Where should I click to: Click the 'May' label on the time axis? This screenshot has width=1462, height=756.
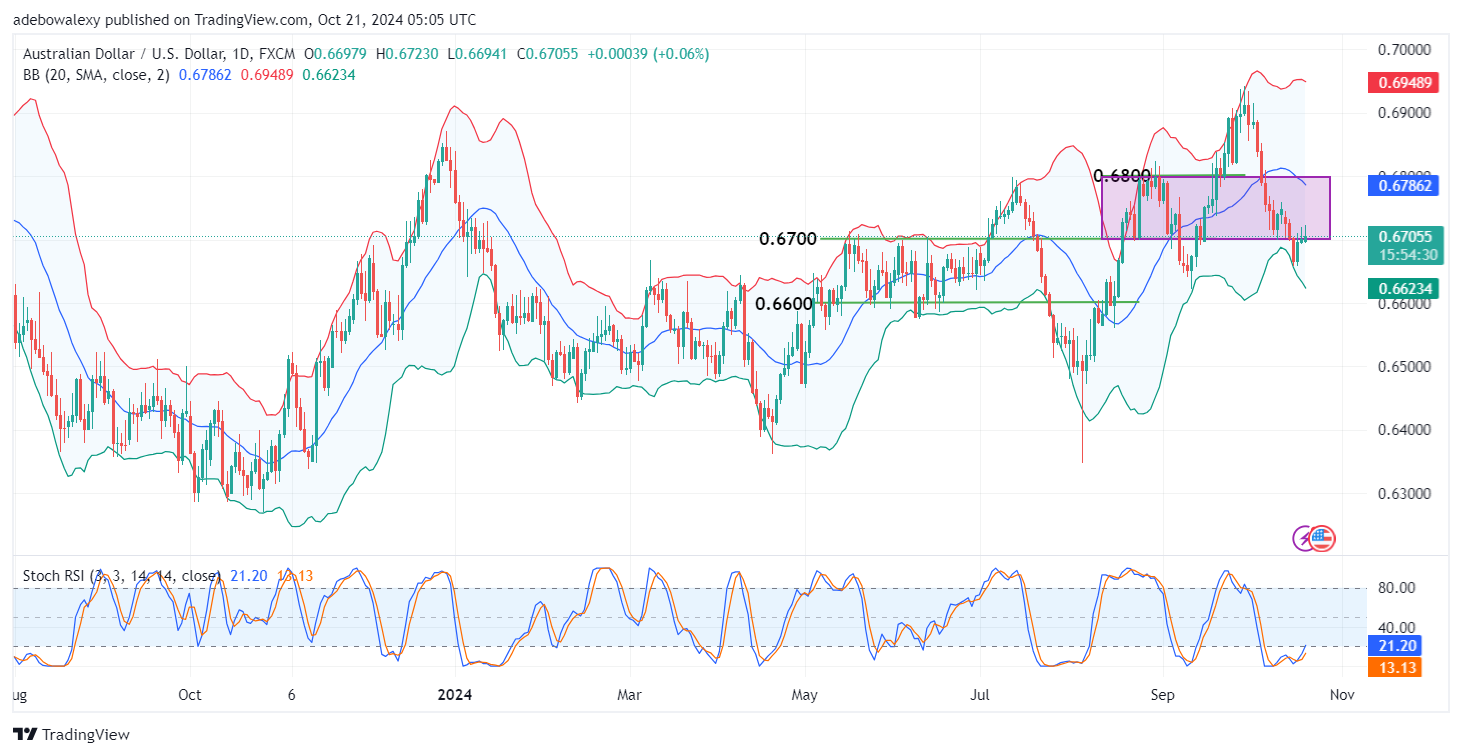(x=805, y=695)
